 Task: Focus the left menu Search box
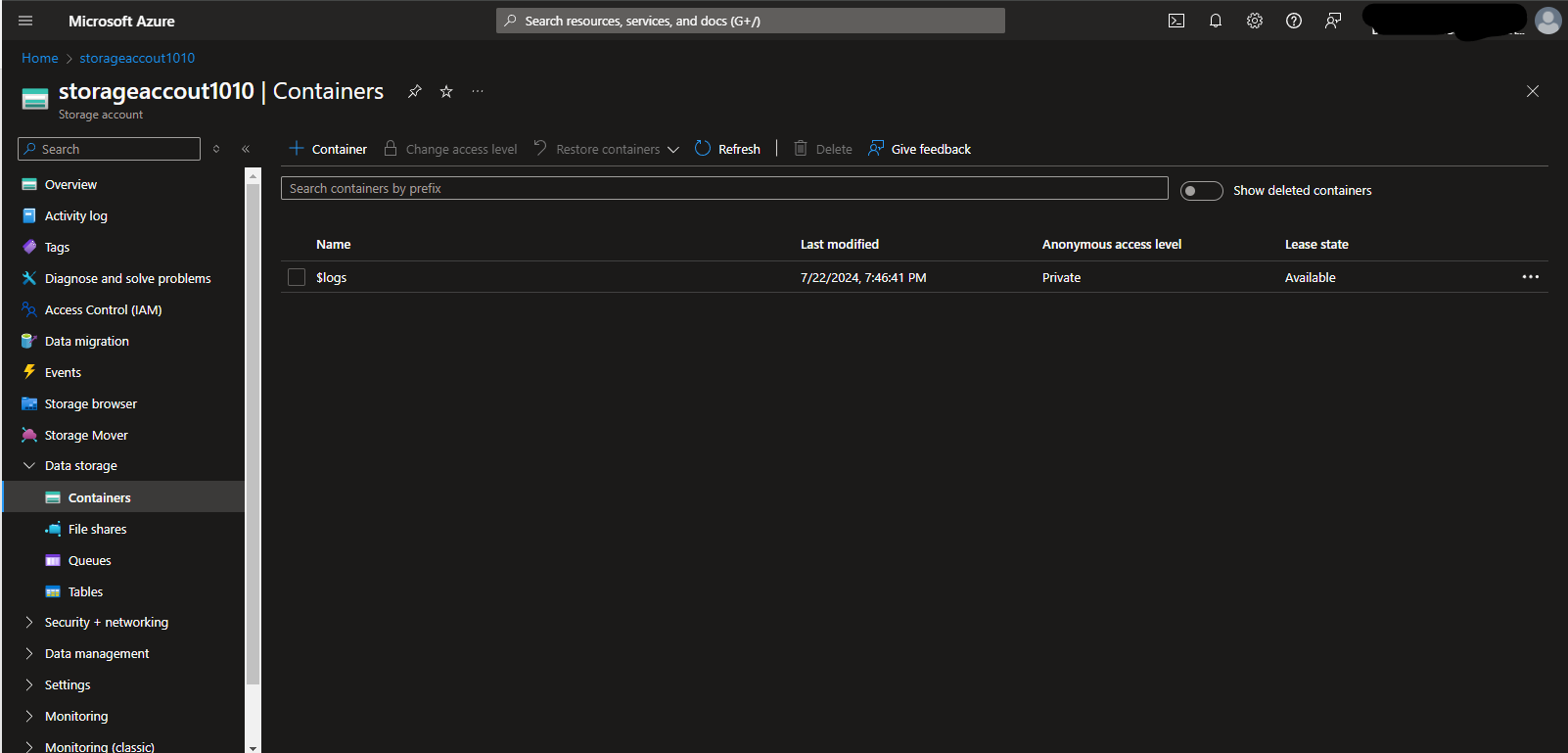[x=109, y=149]
